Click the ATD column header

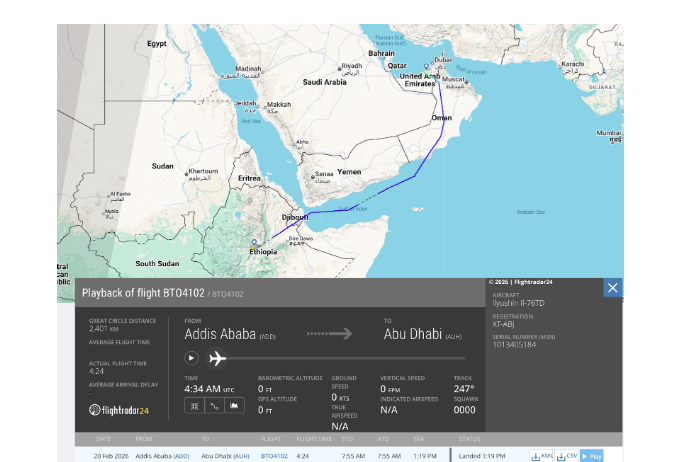[x=383, y=439]
